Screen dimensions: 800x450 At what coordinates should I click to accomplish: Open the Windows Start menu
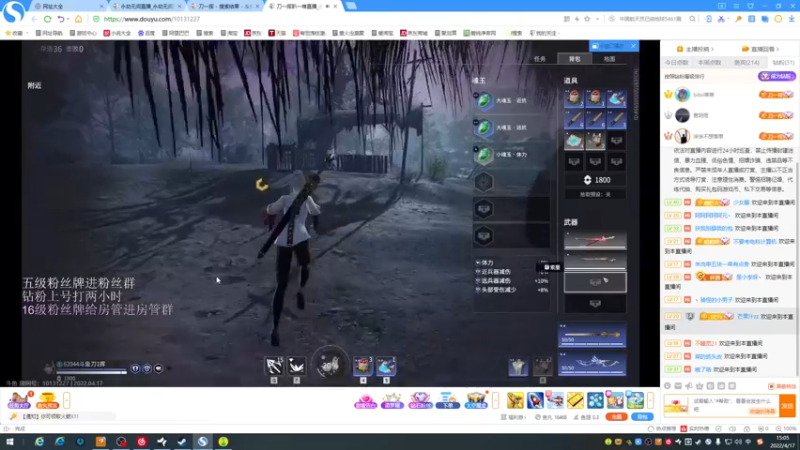[10, 442]
